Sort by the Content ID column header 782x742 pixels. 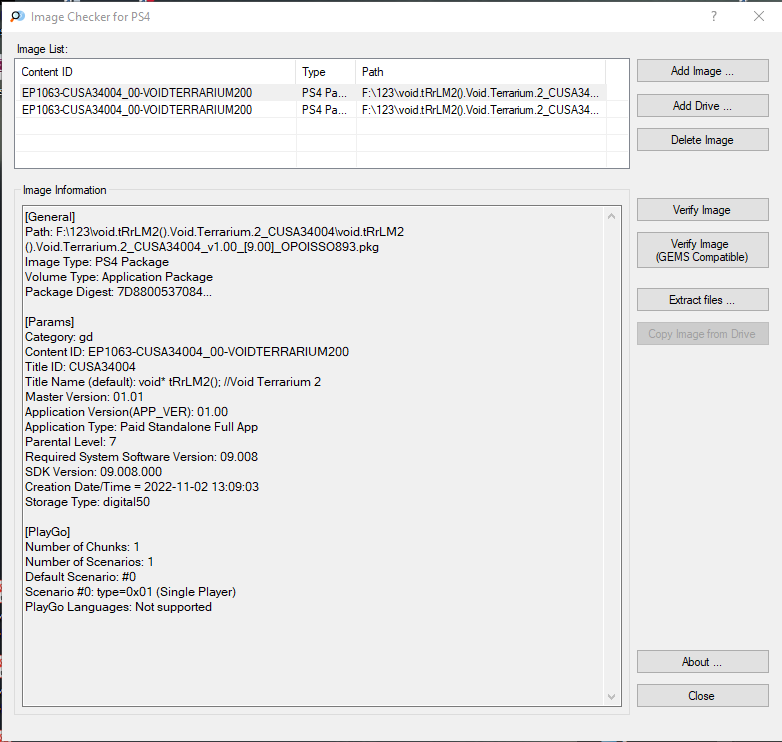pos(156,72)
